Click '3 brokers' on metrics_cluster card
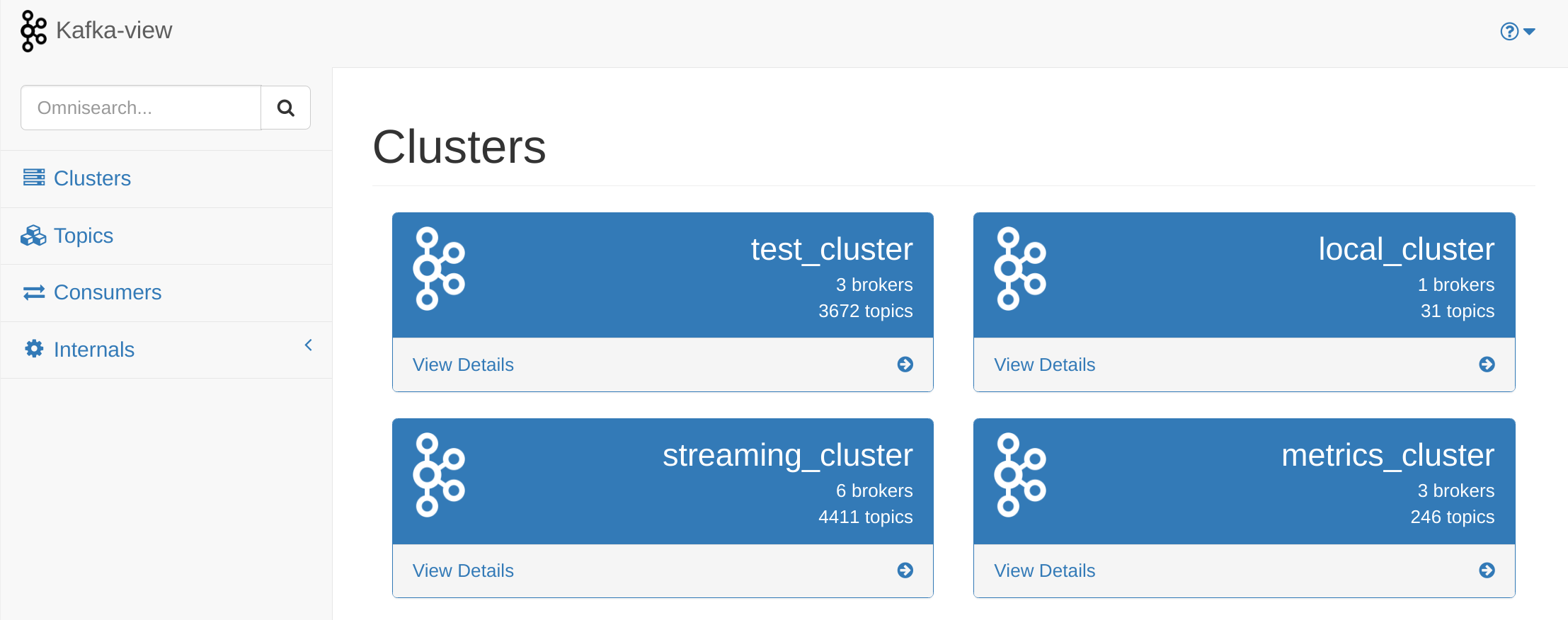The height and width of the screenshot is (620, 1568). (1456, 490)
